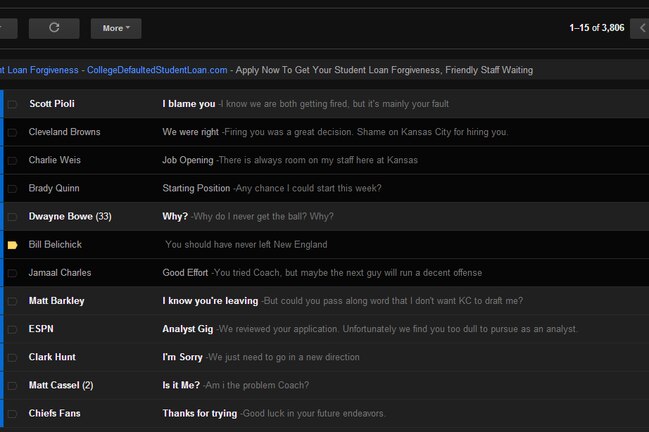This screenshot has width=649, height=432.
Task: Open 'You should have never left New England'
Action: click(x=246, y=245)
